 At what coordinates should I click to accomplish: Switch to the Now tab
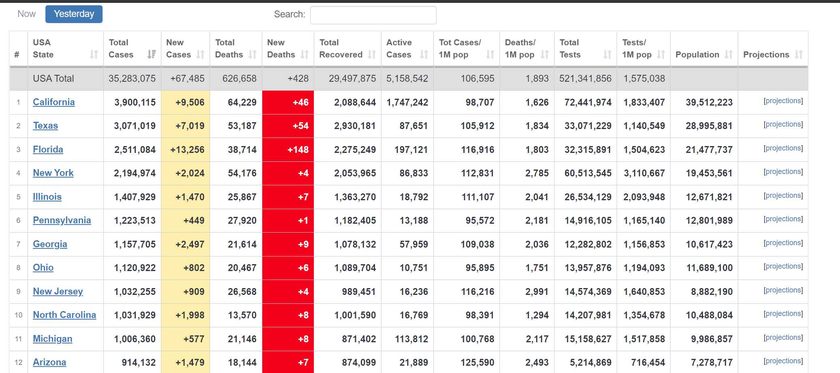point(26,14)
